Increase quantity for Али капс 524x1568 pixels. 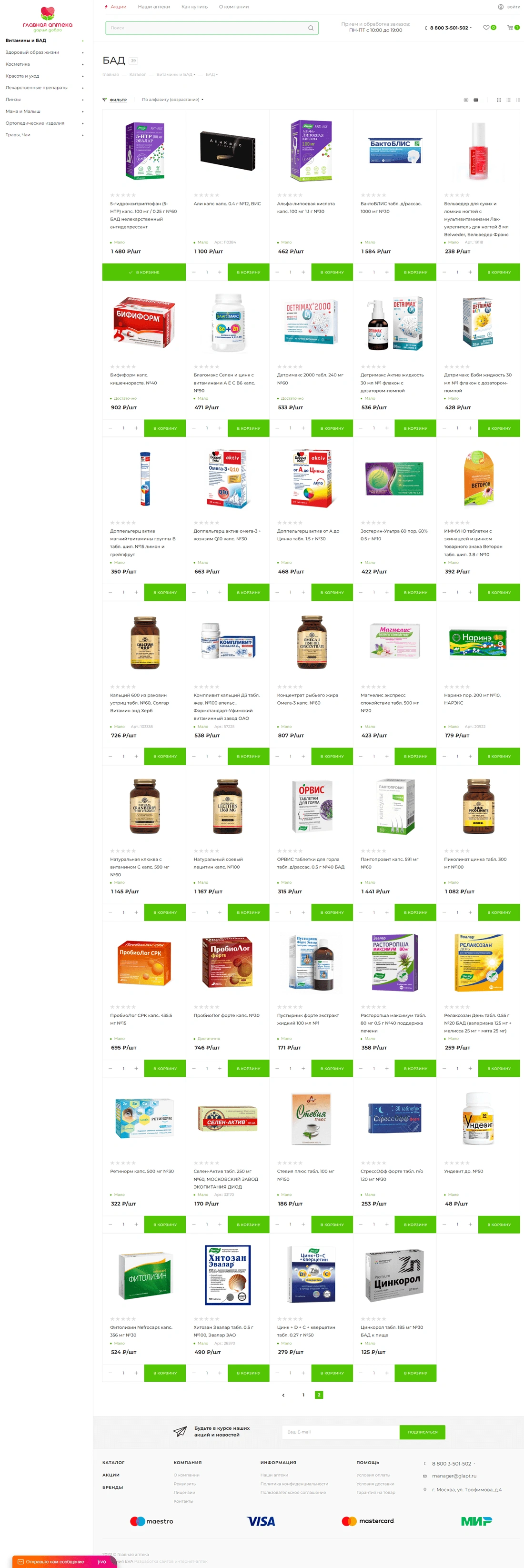220,272
